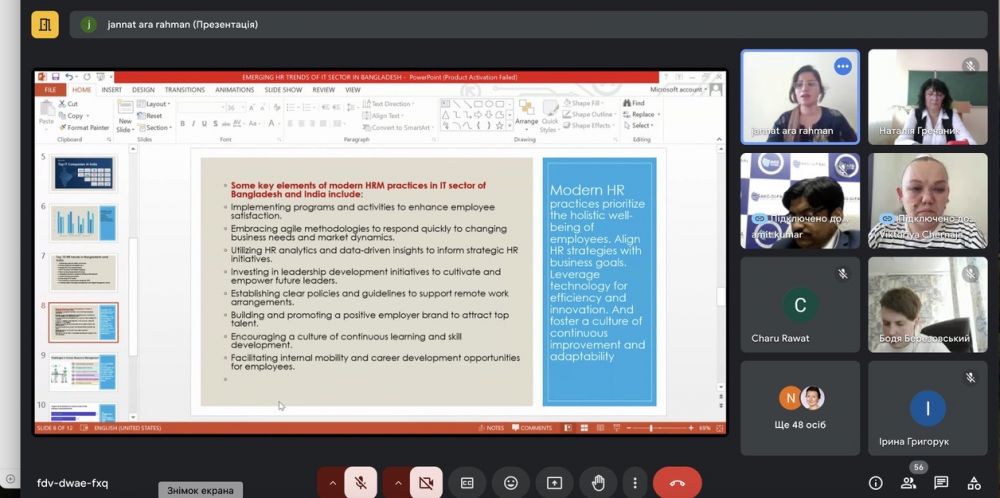
Task: Click NOTES in PowerPoint status bar
Action: pos(490,428)
